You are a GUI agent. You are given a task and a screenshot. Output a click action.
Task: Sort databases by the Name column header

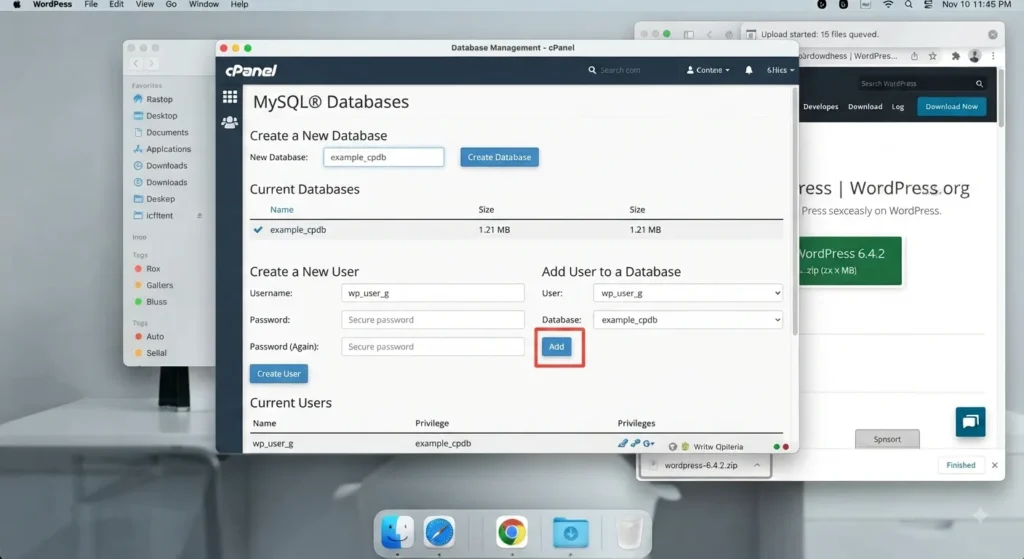point(281,210)
